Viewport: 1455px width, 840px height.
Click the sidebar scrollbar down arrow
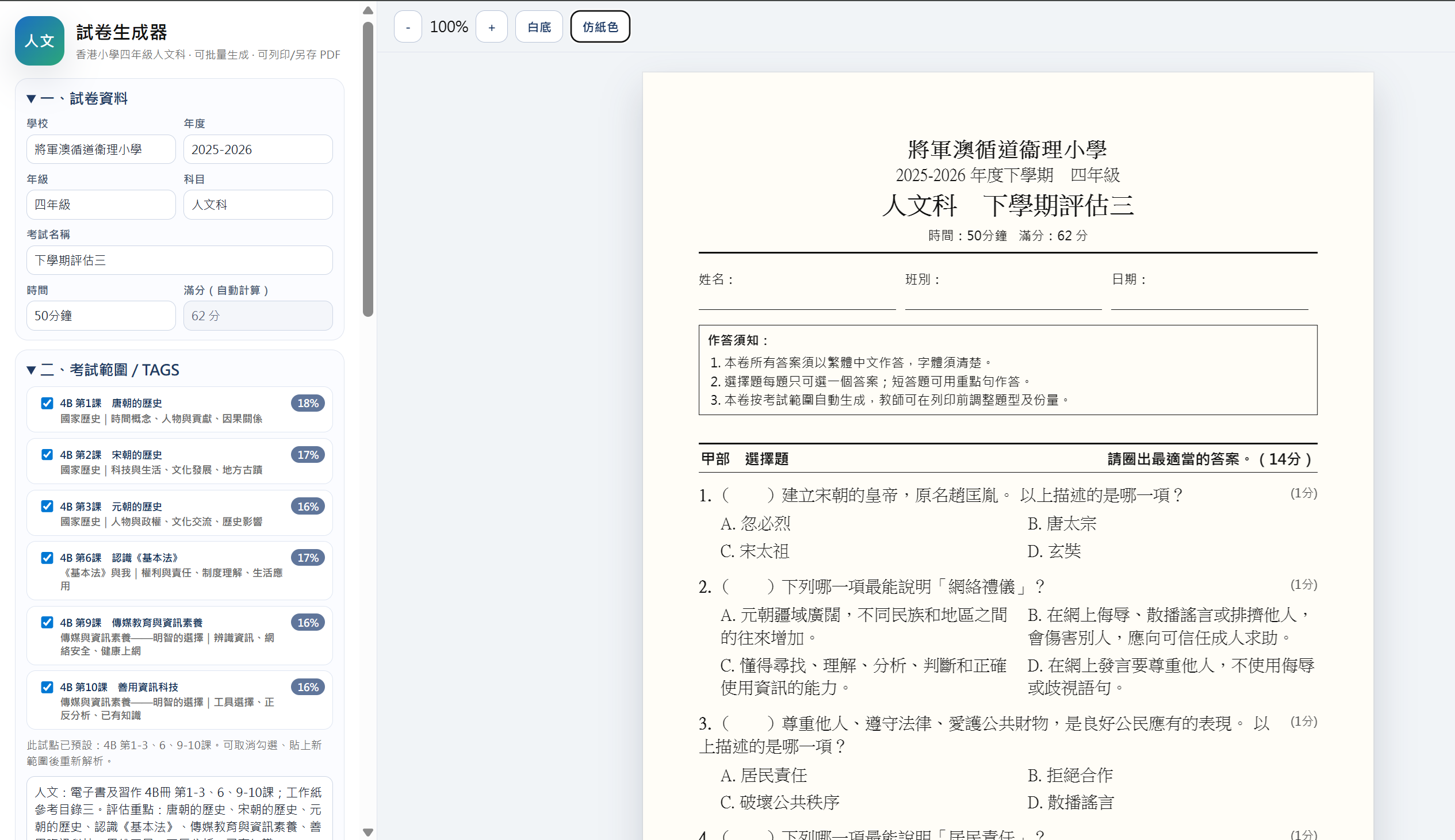pyautogui.click(x=368, y=832)
